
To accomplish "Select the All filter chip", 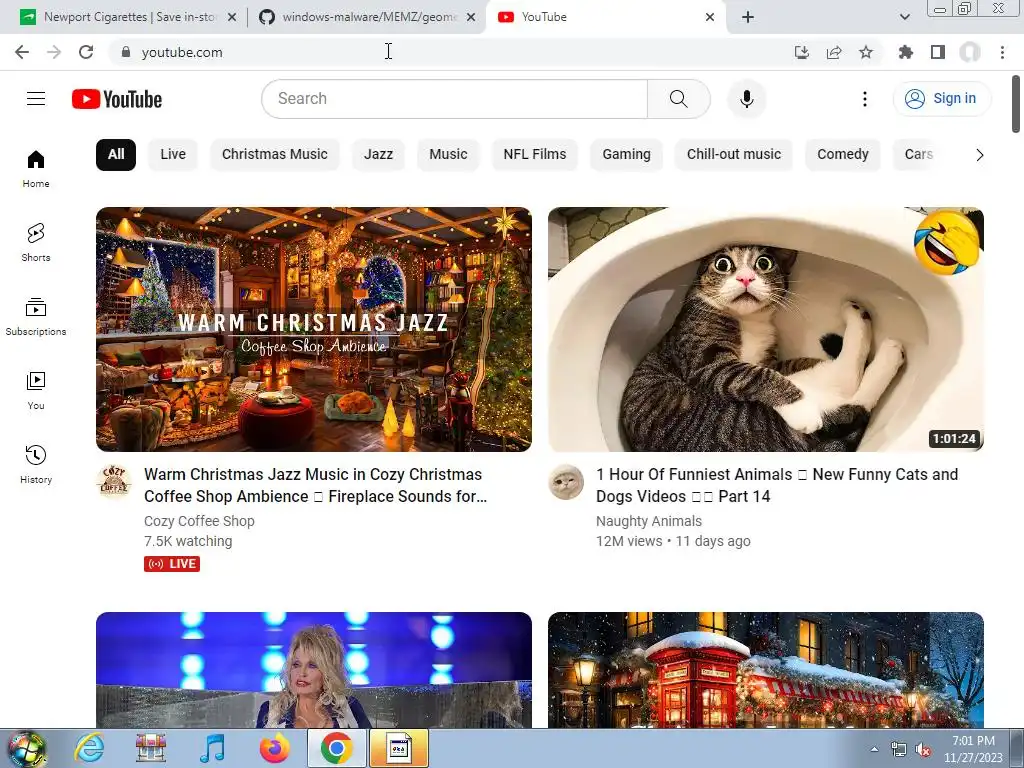I will 116,155.
